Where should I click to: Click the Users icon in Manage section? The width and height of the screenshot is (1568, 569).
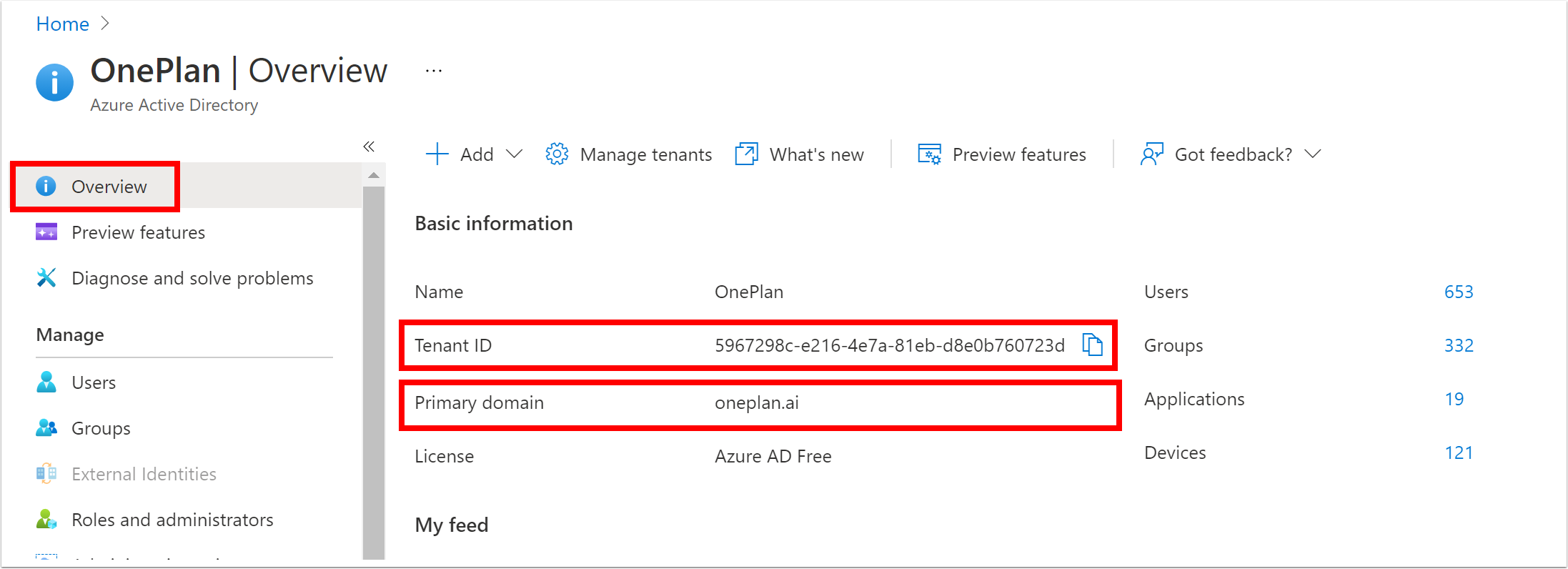pos(46,382)
